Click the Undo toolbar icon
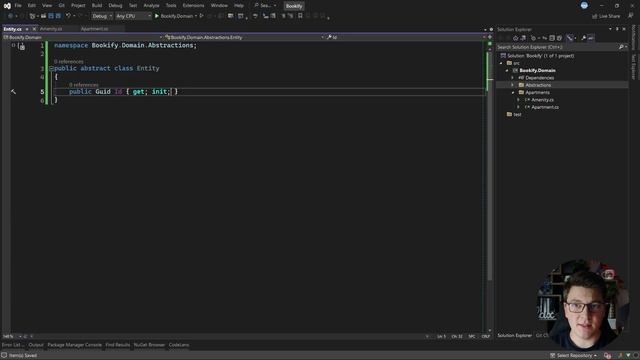Viewport: 640px width, 360px height. click(68, 16)
